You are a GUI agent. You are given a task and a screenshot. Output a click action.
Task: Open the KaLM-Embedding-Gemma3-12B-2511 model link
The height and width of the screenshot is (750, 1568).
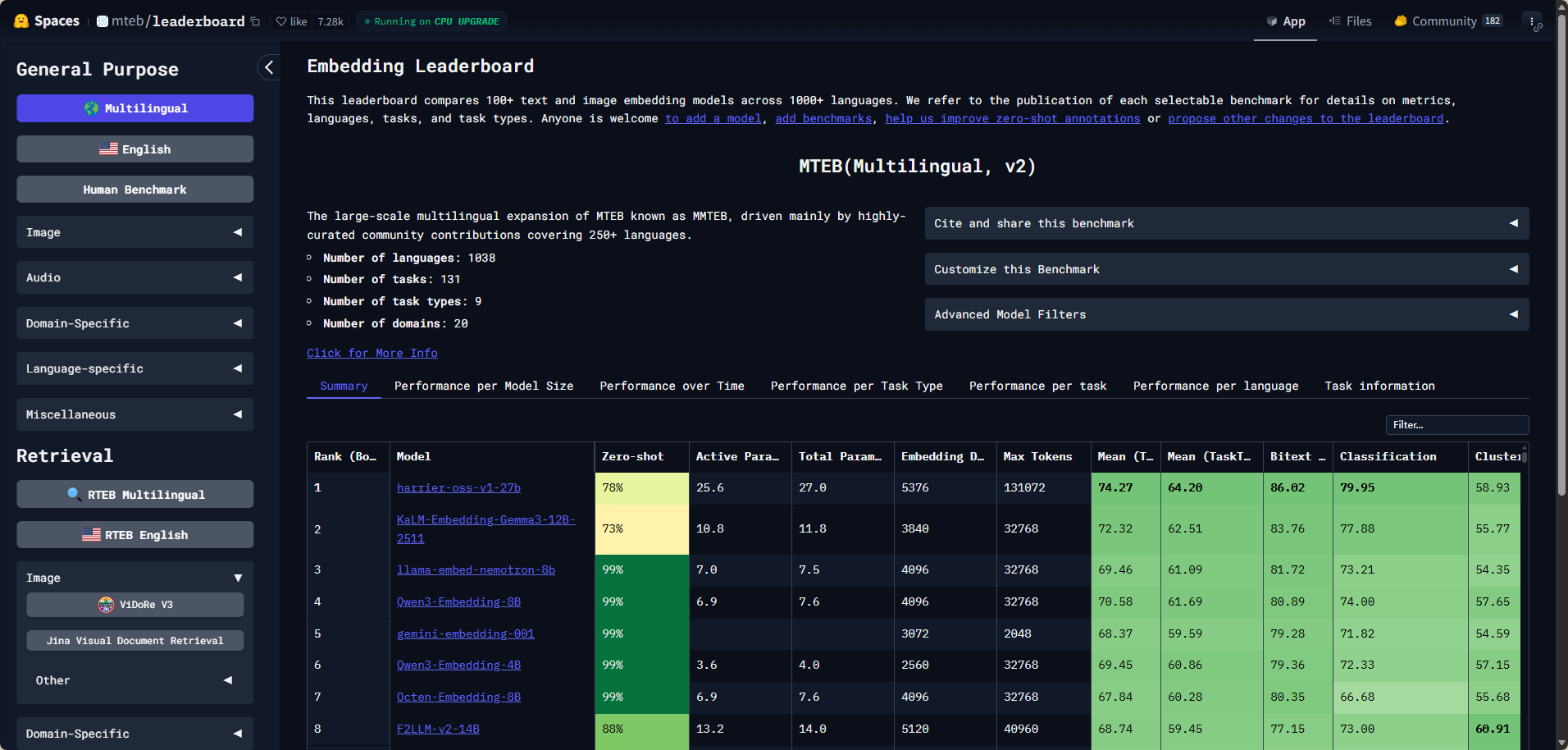(485, 529)
